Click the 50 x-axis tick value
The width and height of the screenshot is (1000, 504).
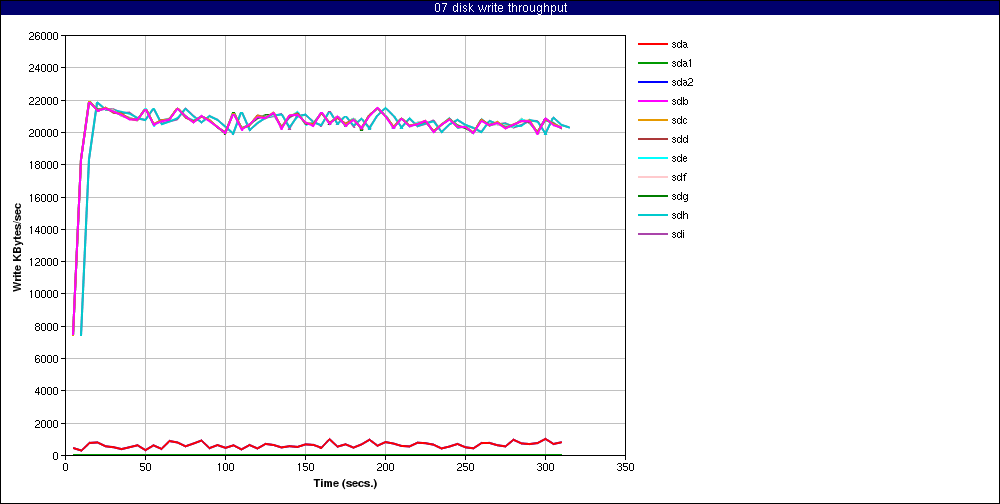(145, 467)
